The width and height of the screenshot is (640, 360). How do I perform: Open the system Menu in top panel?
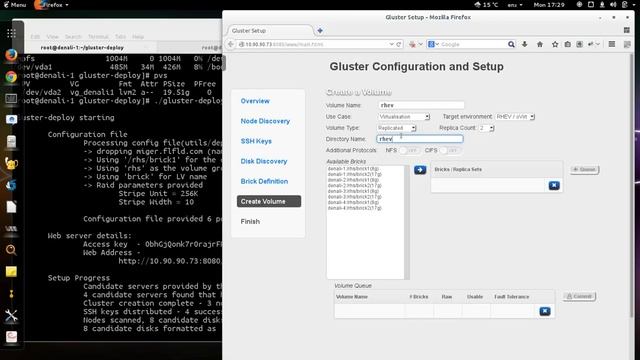[15, 5]
